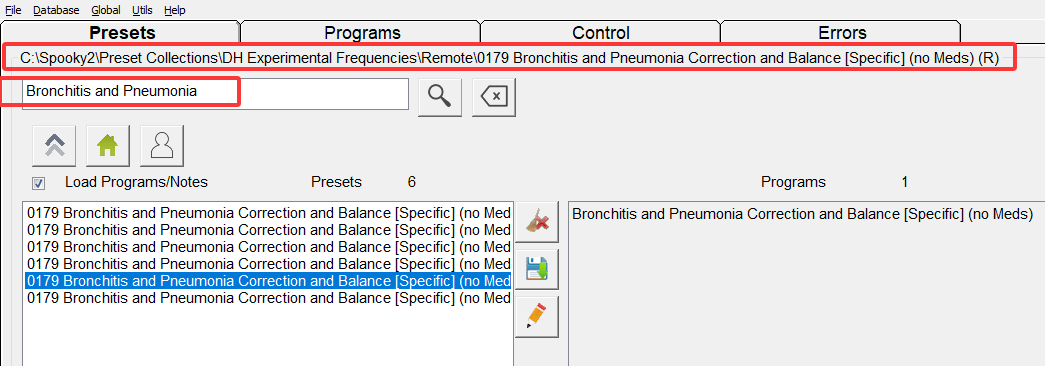Switch to the Programs tab

362,33
